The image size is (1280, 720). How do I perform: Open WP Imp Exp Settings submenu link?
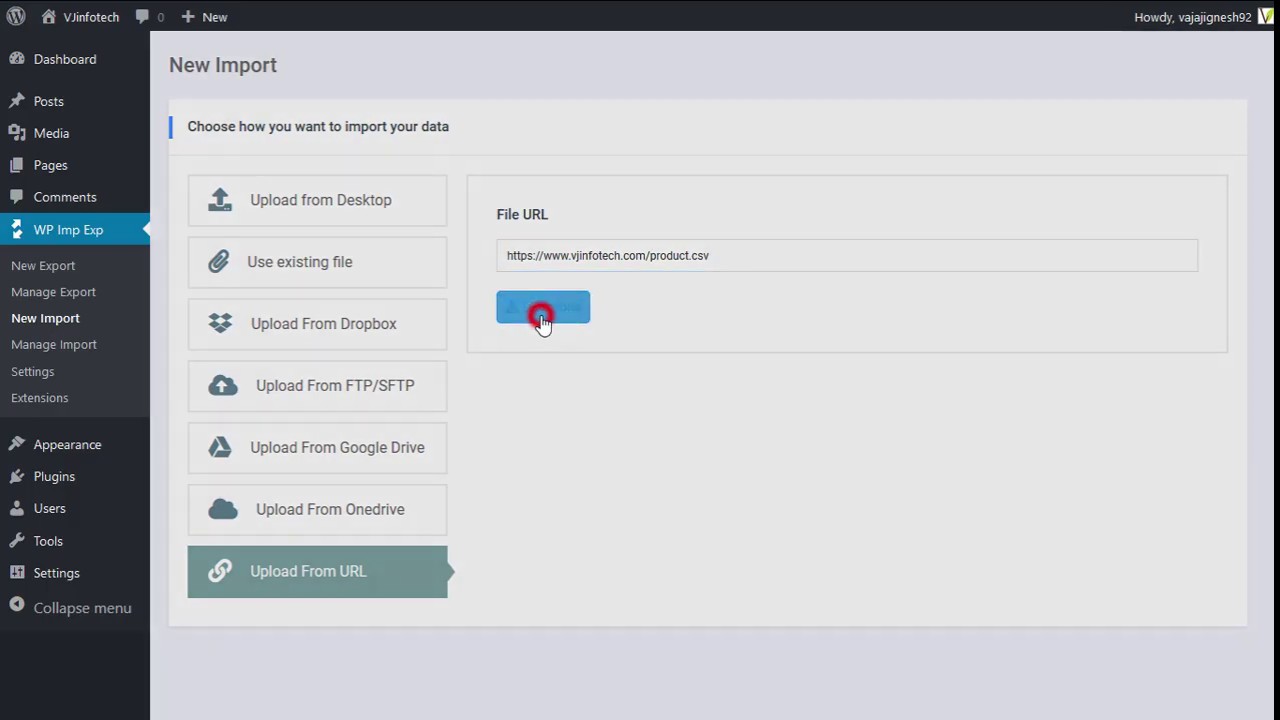coord(32,371)
